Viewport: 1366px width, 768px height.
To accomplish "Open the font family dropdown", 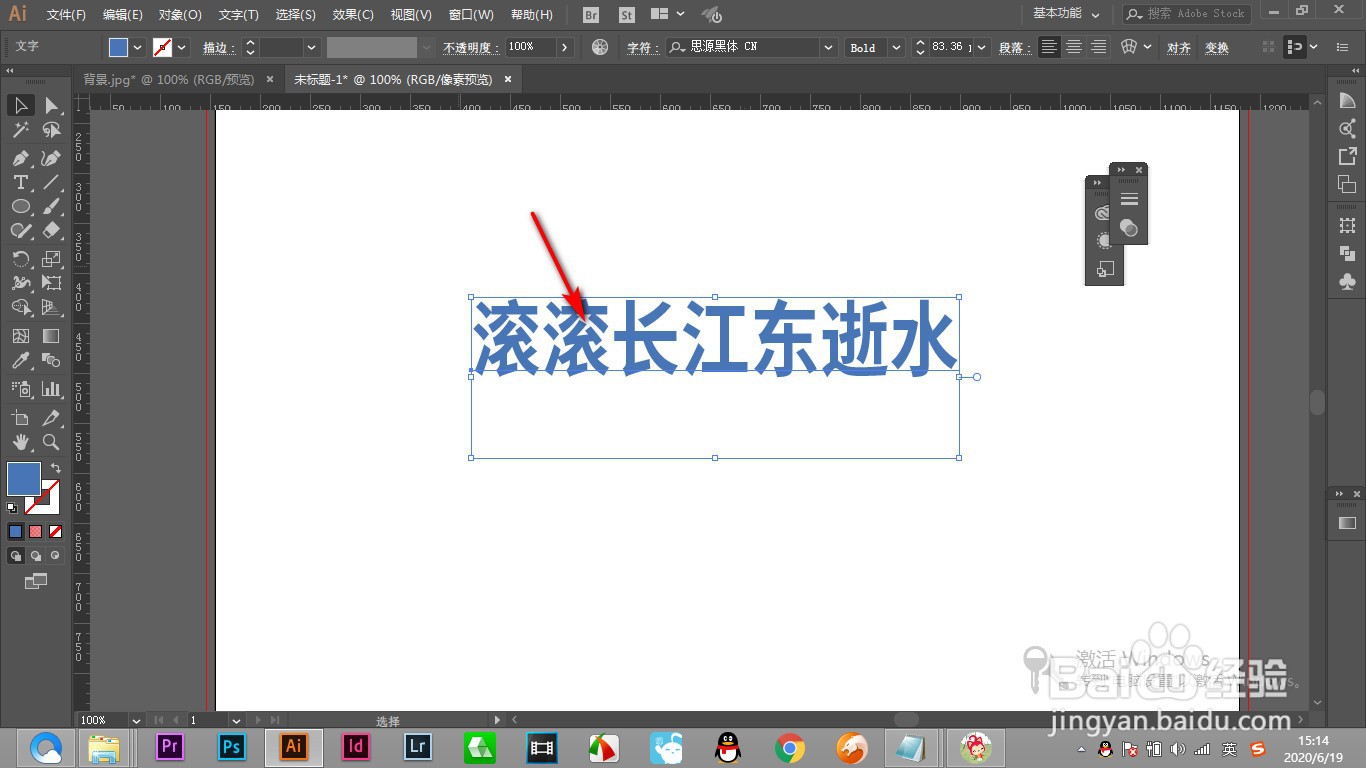I will pyautogui.click(x=828, y=47).
